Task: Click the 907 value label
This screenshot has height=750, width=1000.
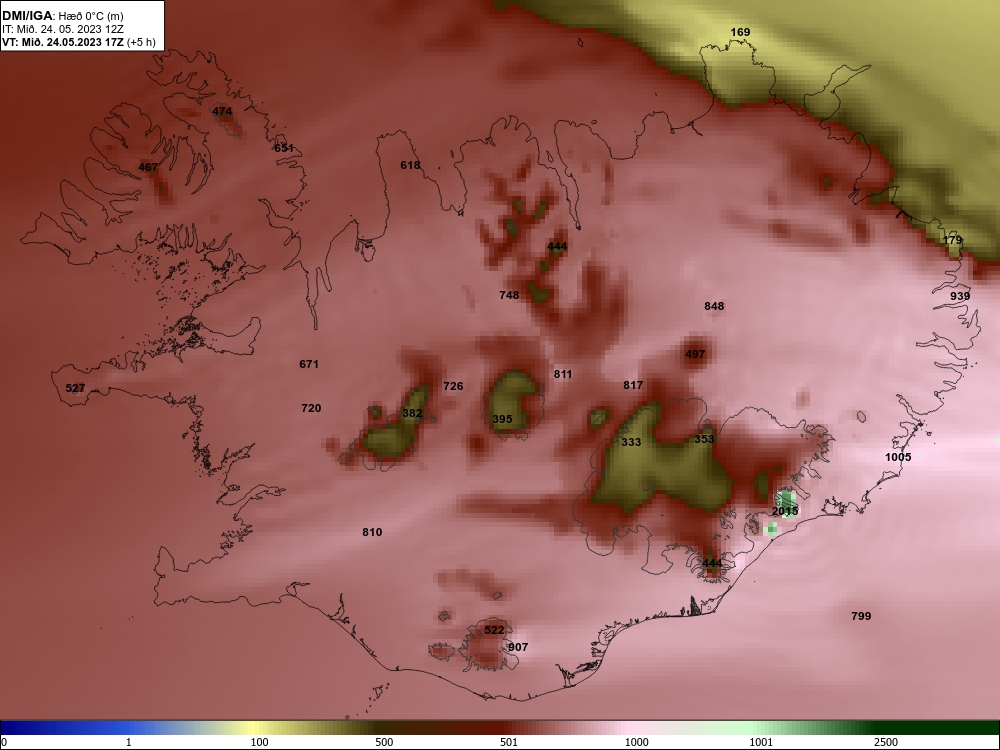Action: point(518,647)
